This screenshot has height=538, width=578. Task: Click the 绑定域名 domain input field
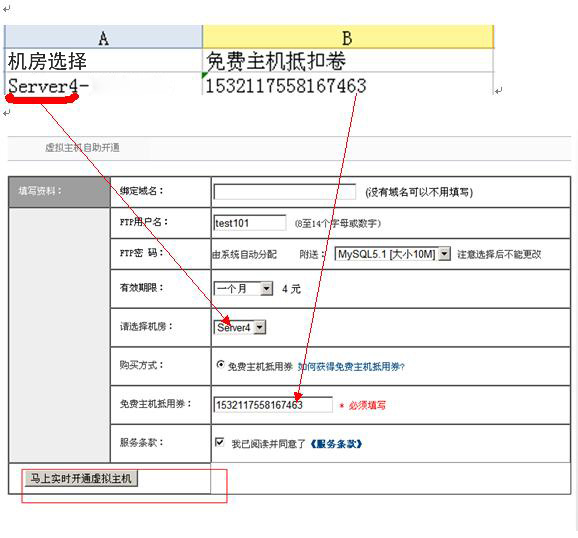(x=284, y=192)
